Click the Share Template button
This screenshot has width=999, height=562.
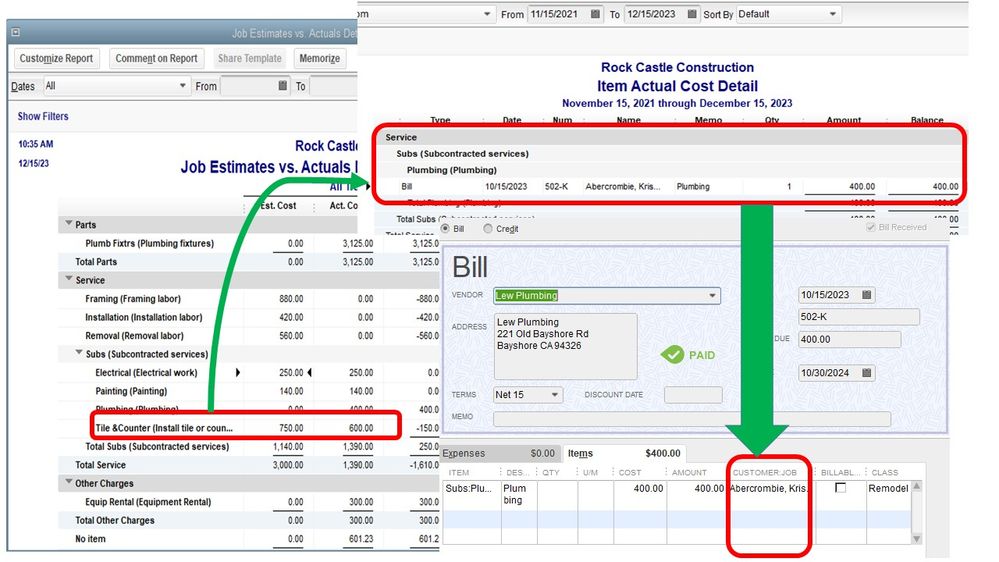tap(250, 59)
